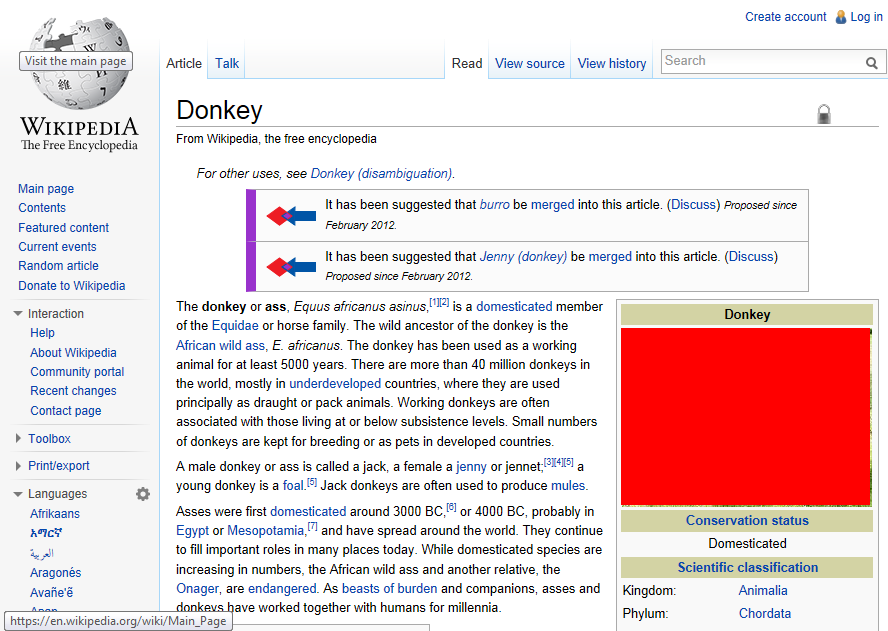Open Scientific classification infobox link
Viewport: 888px width, 631px height.
click(748, 568)
